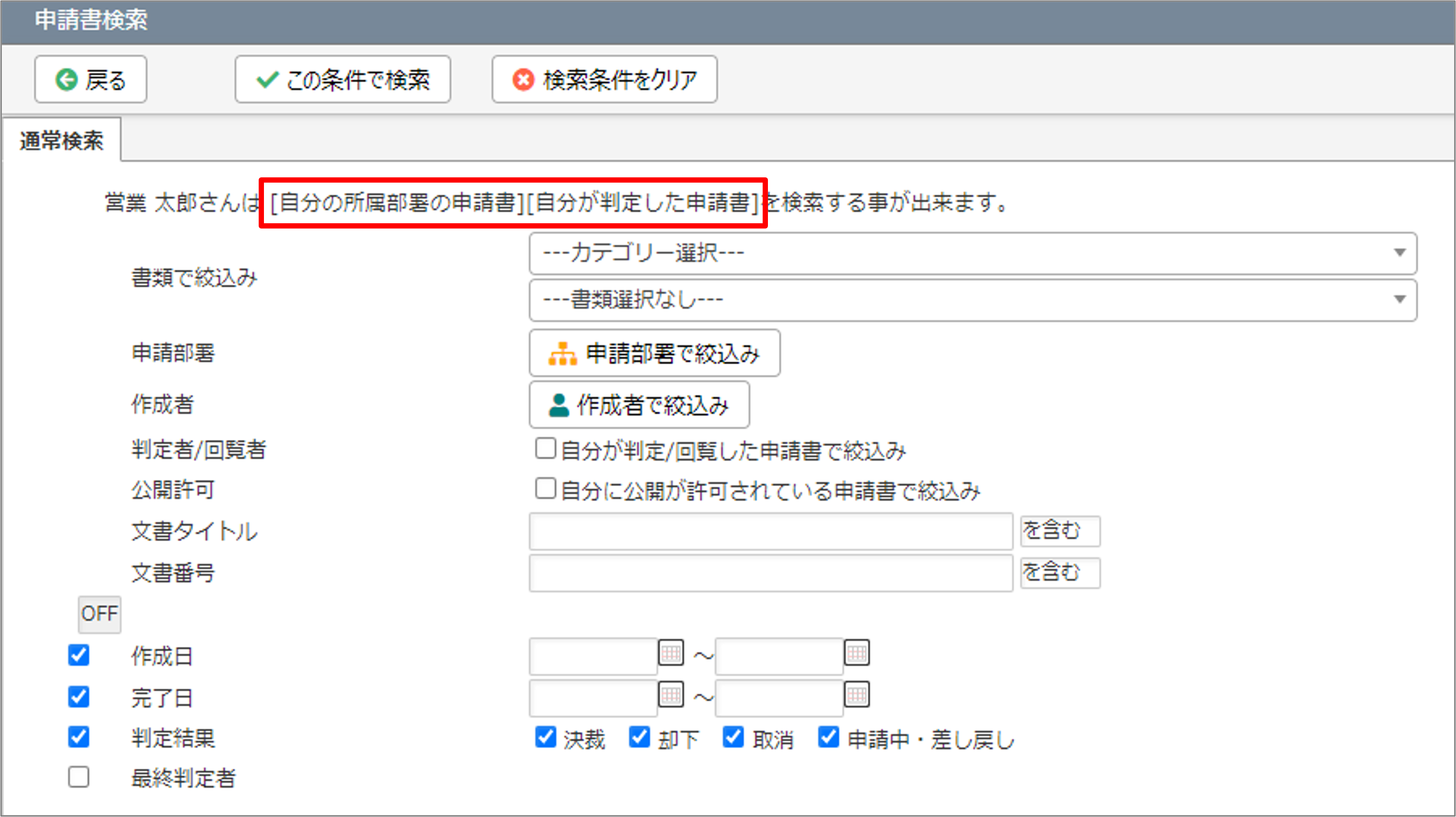1456x817 pixels.
Task: Check 自分が判定/回覧した申請書で絞込み checkbox
Action: 546,448
